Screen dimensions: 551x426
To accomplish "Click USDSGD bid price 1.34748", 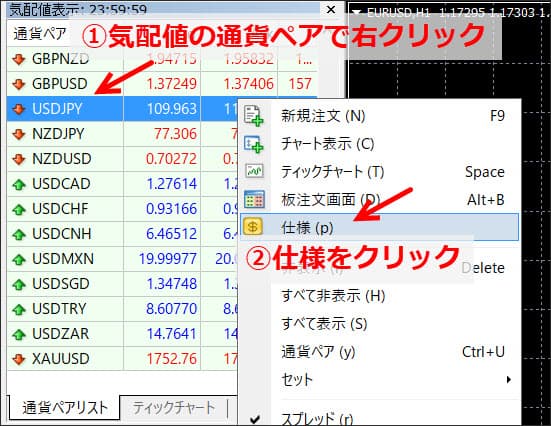I will pos(171,284).
